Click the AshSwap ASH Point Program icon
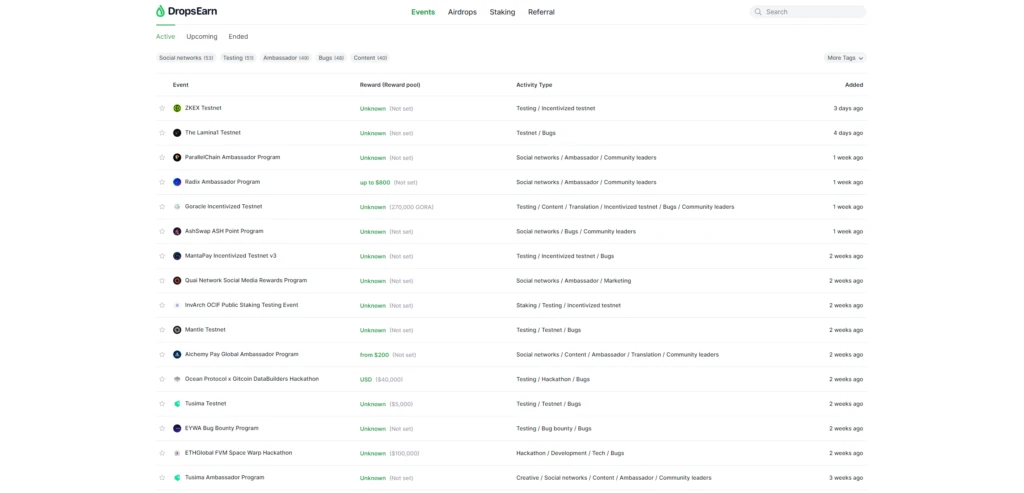 click(177, 231)
